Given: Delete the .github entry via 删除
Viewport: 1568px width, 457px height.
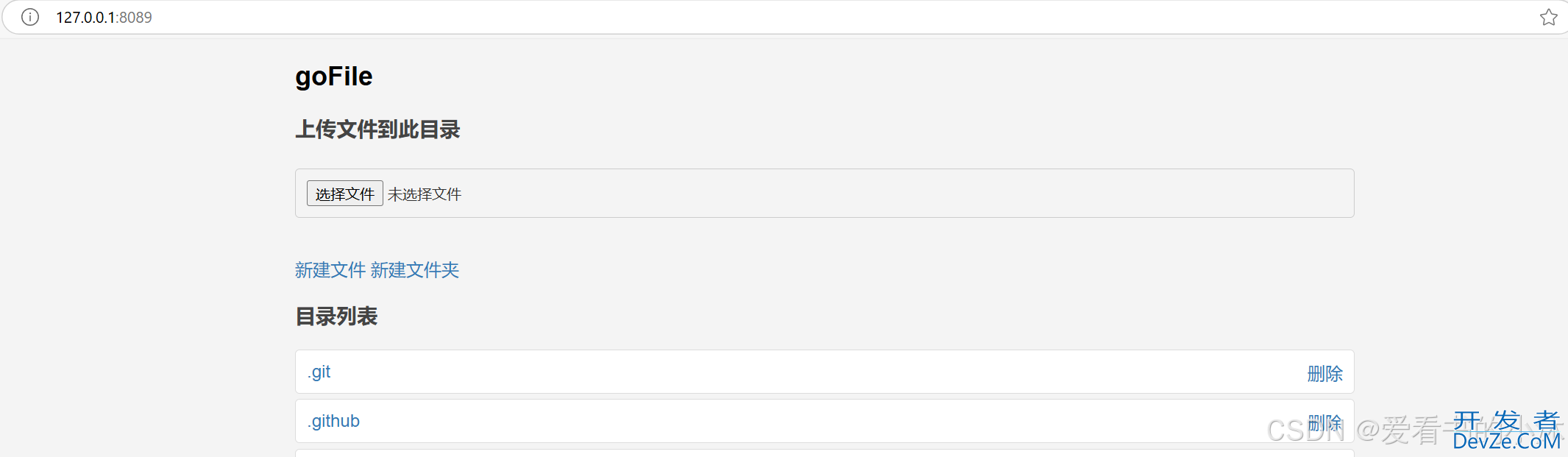Looking at the screenshot, I should coord(1325,423).
